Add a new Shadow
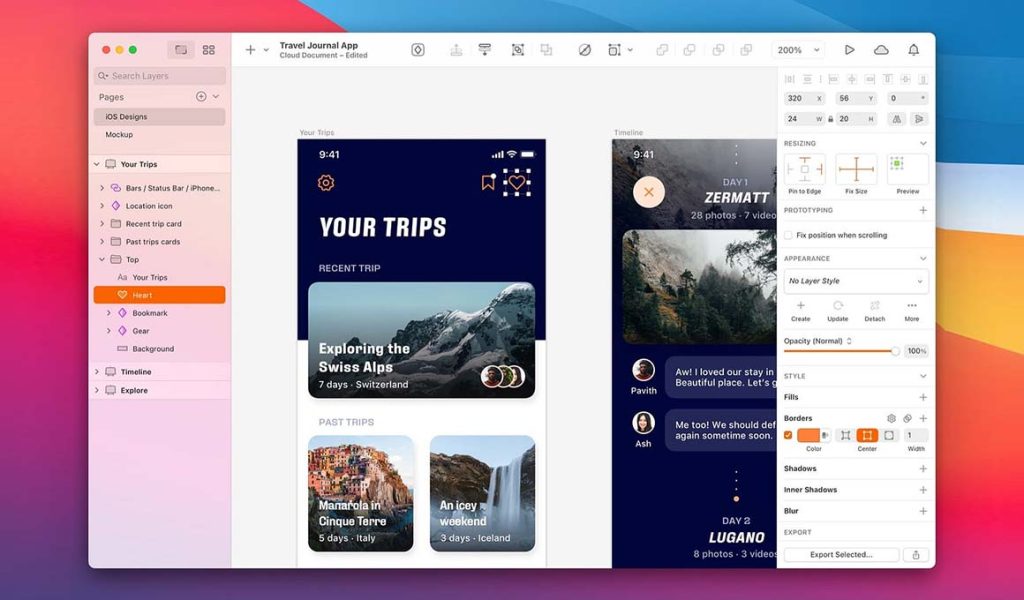The image size is (1024, 600). click(923, 469)
